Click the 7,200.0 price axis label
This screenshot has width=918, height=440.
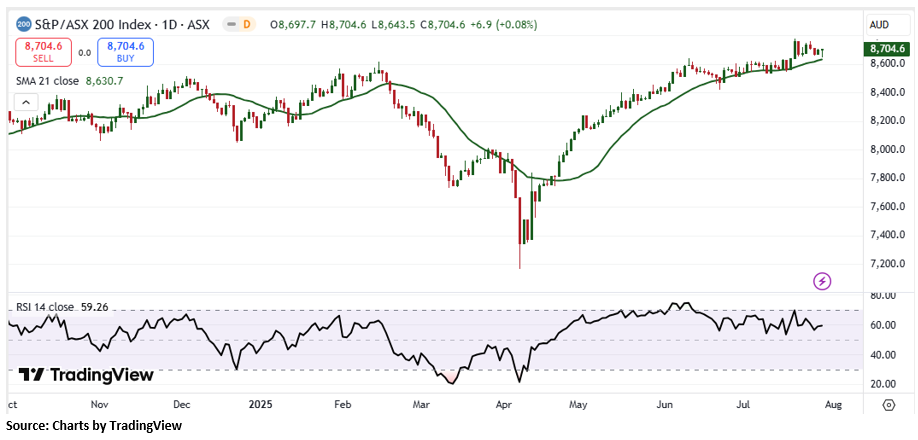point(887,264)
